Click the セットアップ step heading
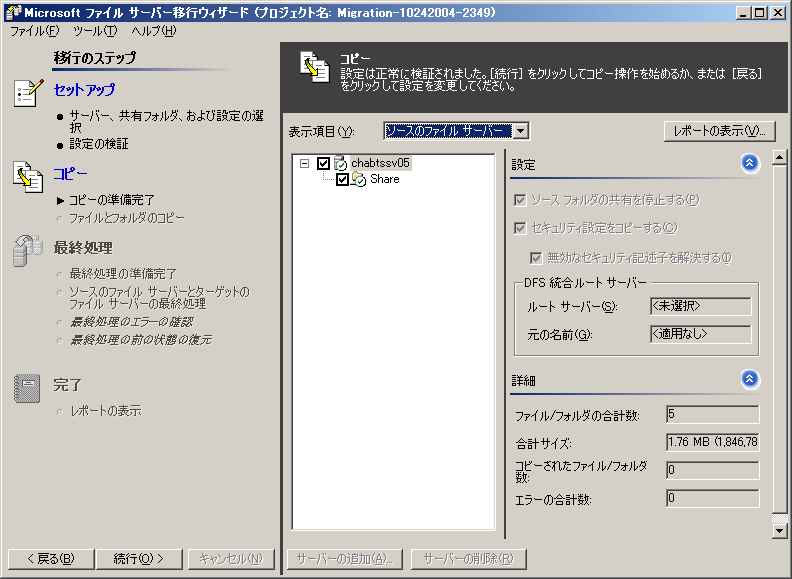This screenshot has width=792, height=579. pos(84,90)
